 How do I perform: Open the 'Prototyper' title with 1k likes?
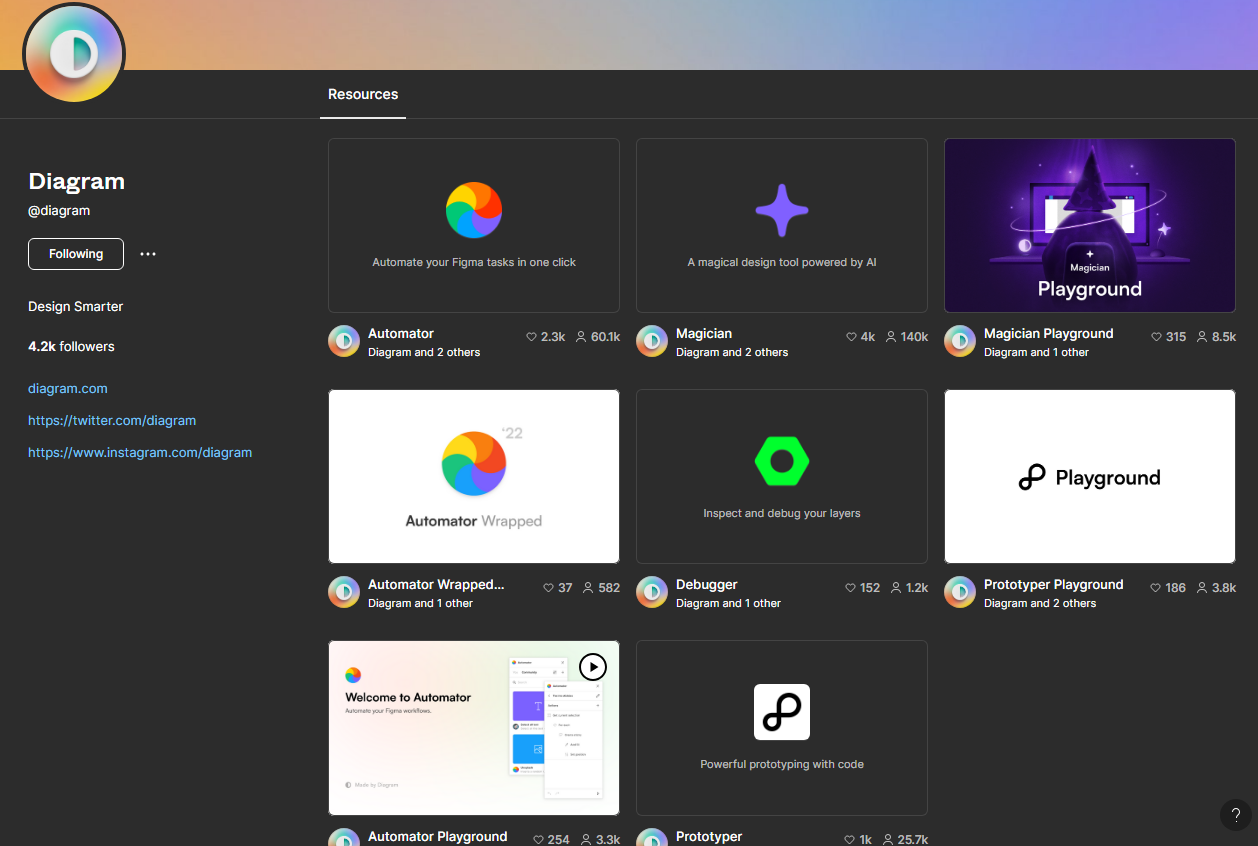click(709, 836)
